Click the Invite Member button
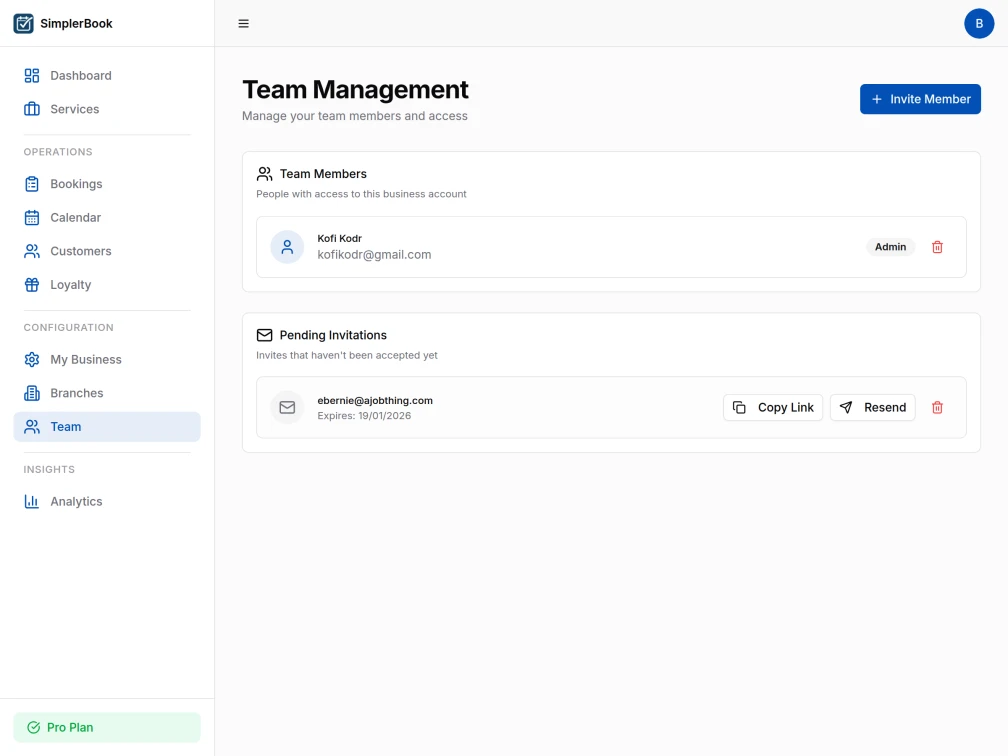The height and width of the screenshot is (756, 1008). (920, 99)
